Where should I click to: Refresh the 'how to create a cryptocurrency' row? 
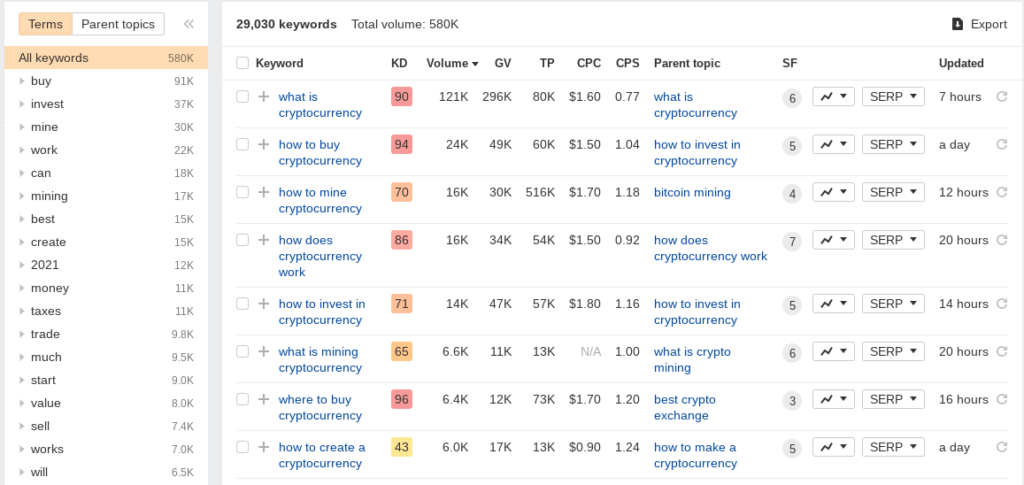coord(1001,447)
